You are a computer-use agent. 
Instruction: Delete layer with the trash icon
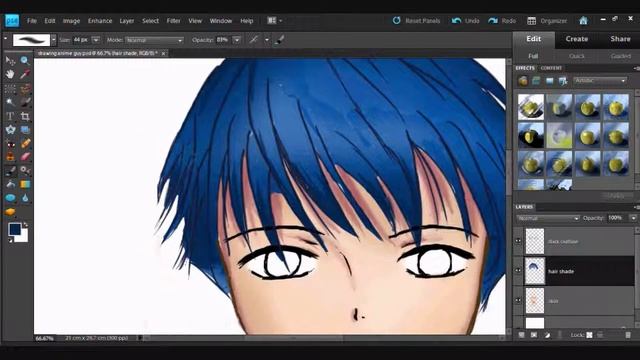coord(628,335)
